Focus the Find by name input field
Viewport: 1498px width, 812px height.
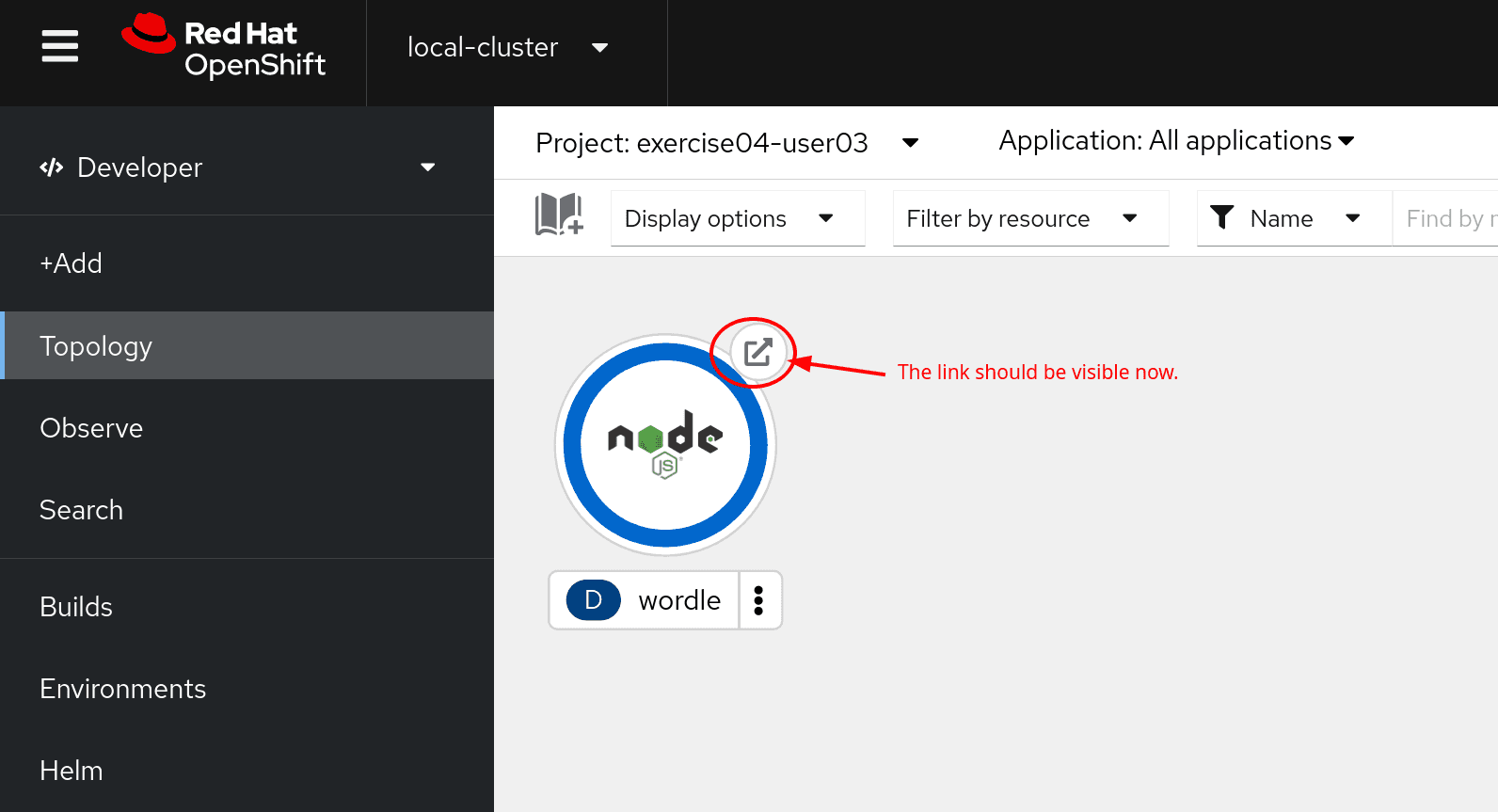[x=1446, y=218]
